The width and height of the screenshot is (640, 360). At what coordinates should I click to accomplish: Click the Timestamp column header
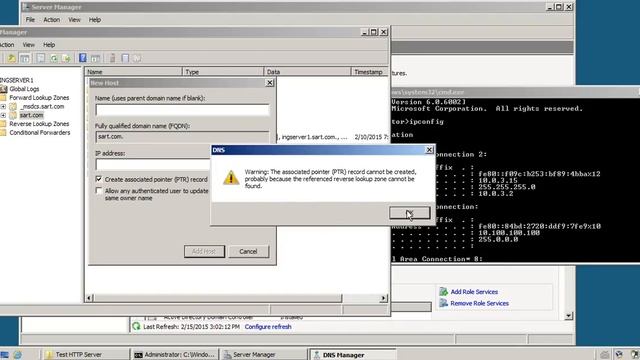[369, 71]
